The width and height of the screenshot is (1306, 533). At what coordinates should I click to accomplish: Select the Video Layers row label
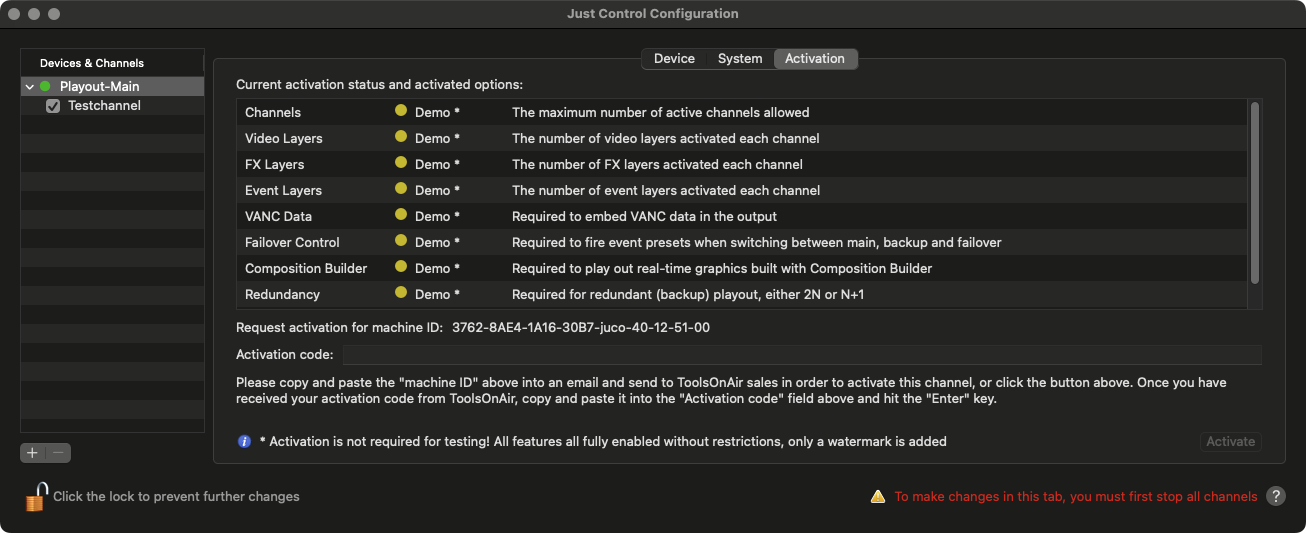(284, 139)
